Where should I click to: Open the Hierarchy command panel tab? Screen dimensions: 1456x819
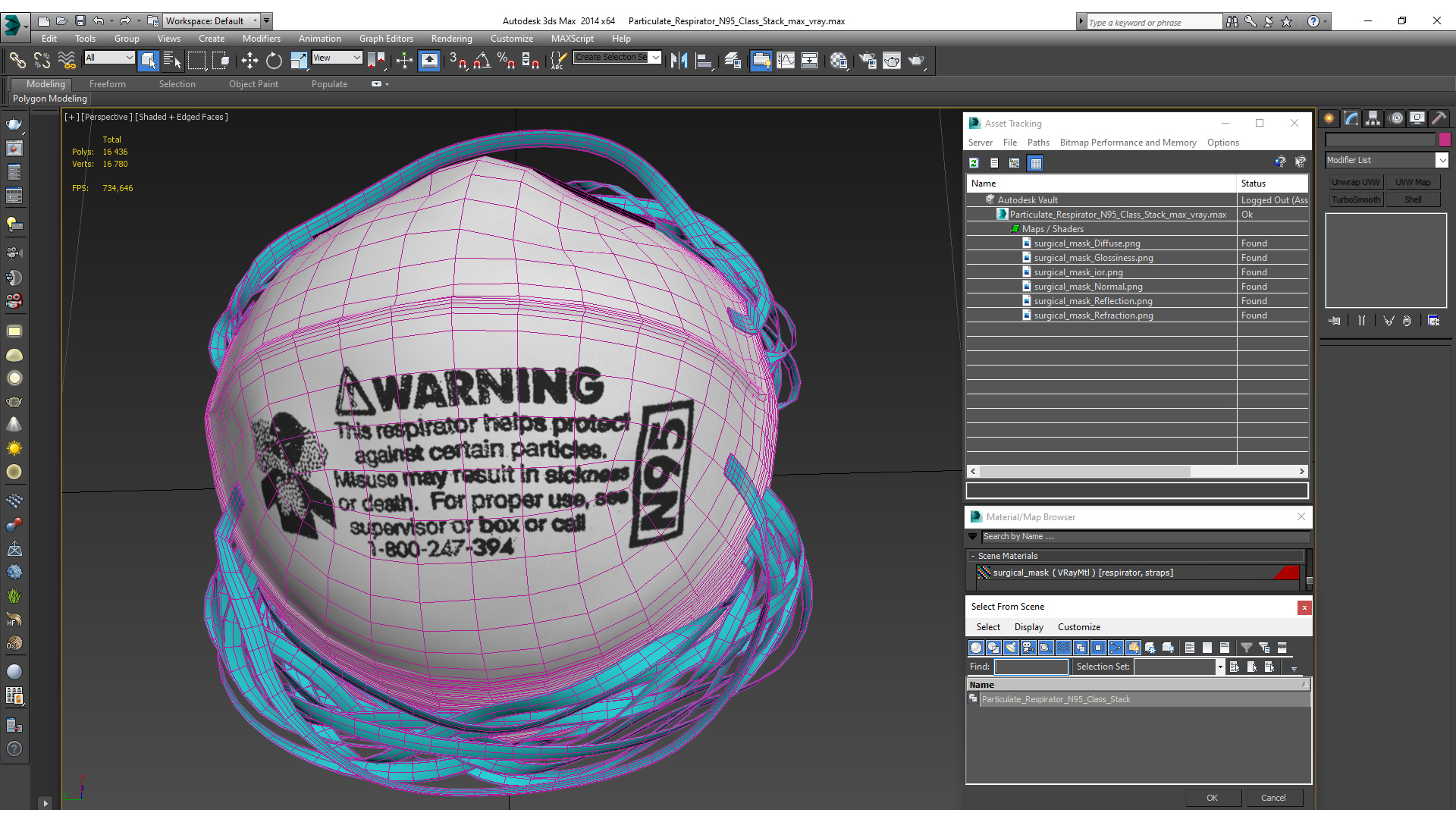click(1373, 118)
